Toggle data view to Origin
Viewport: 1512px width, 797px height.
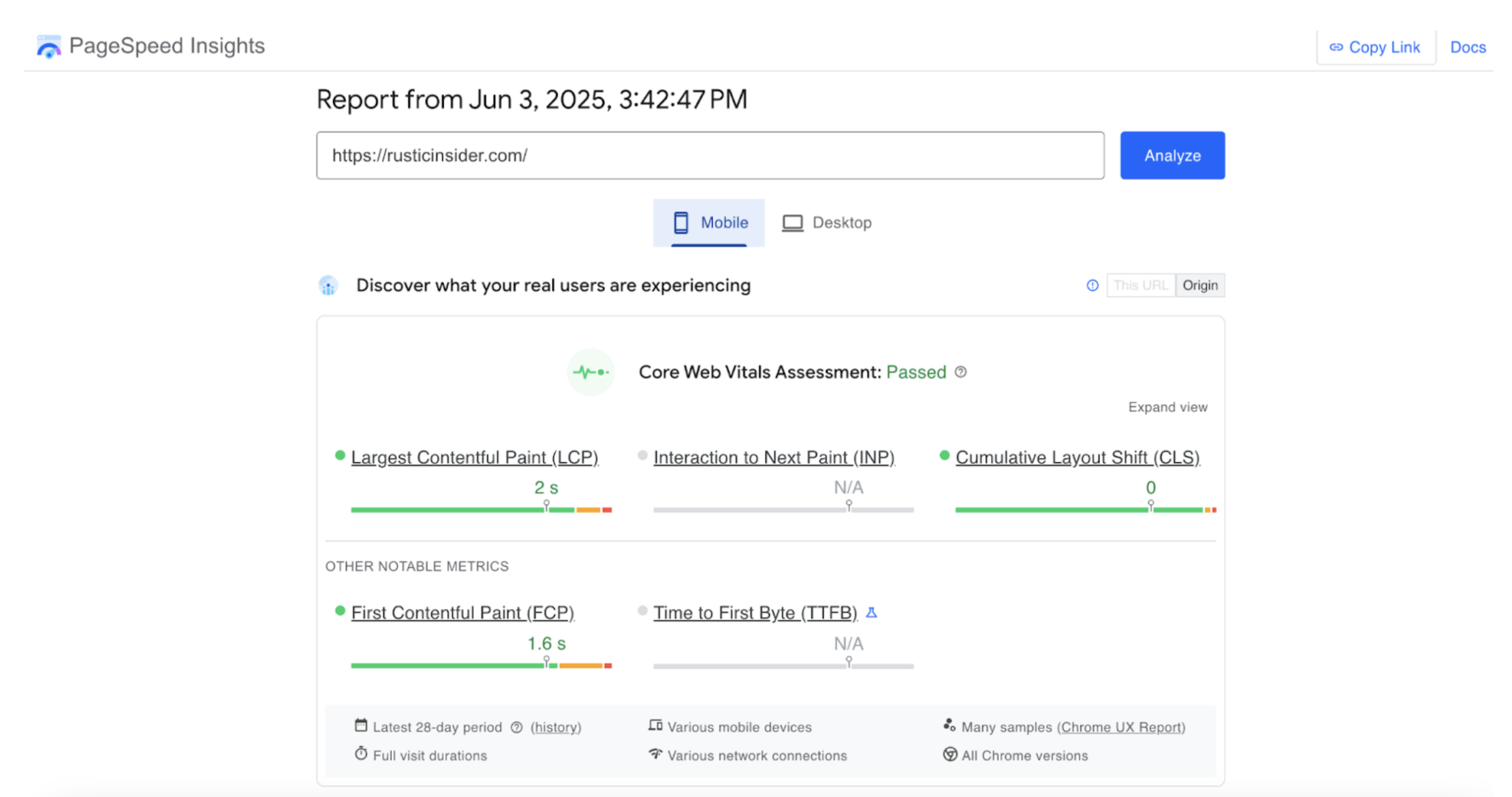pos(1200,285)
